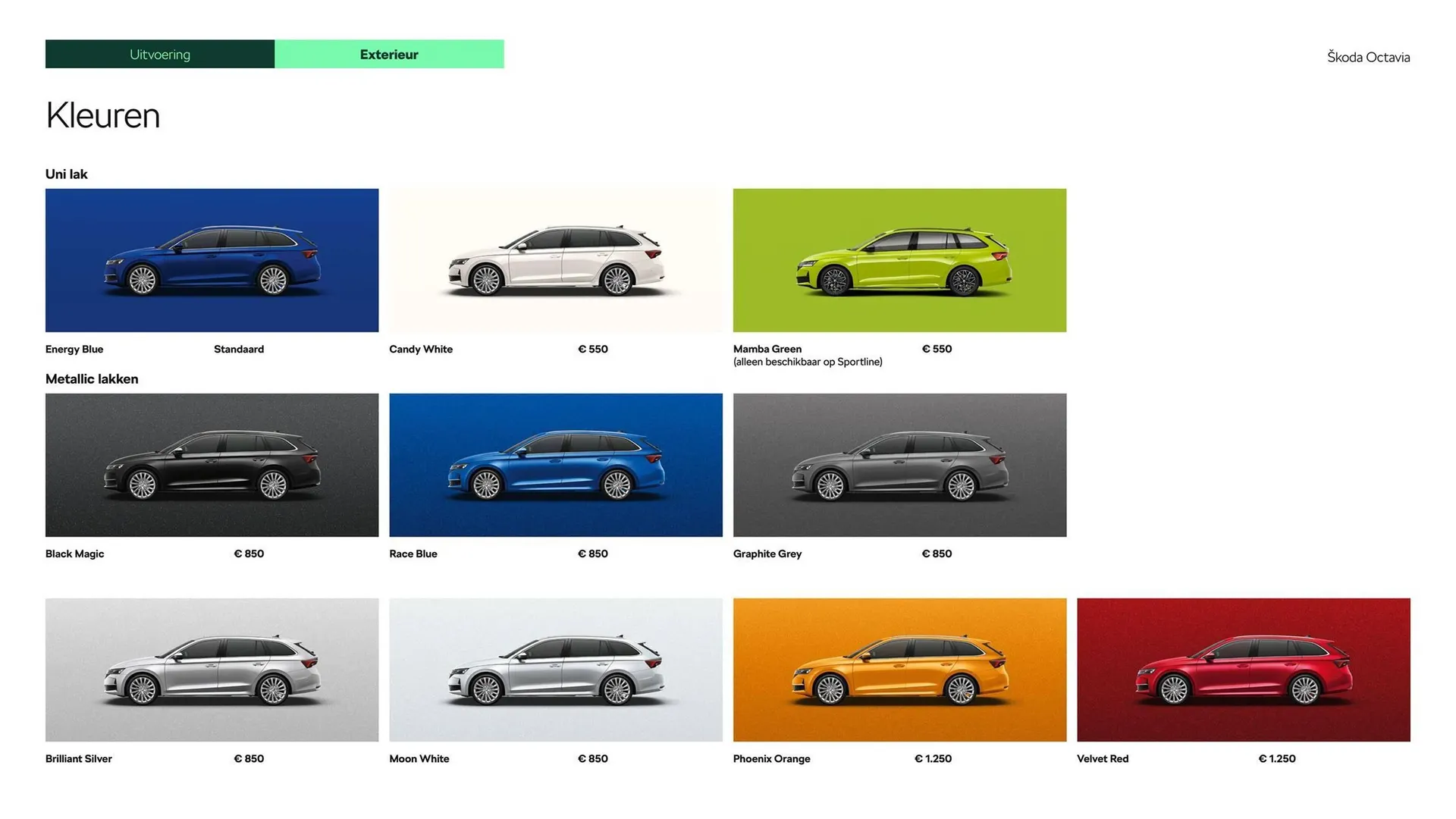
Task: Choose Graphite Grey for the Octavia
Action: (x=899, y=465)
